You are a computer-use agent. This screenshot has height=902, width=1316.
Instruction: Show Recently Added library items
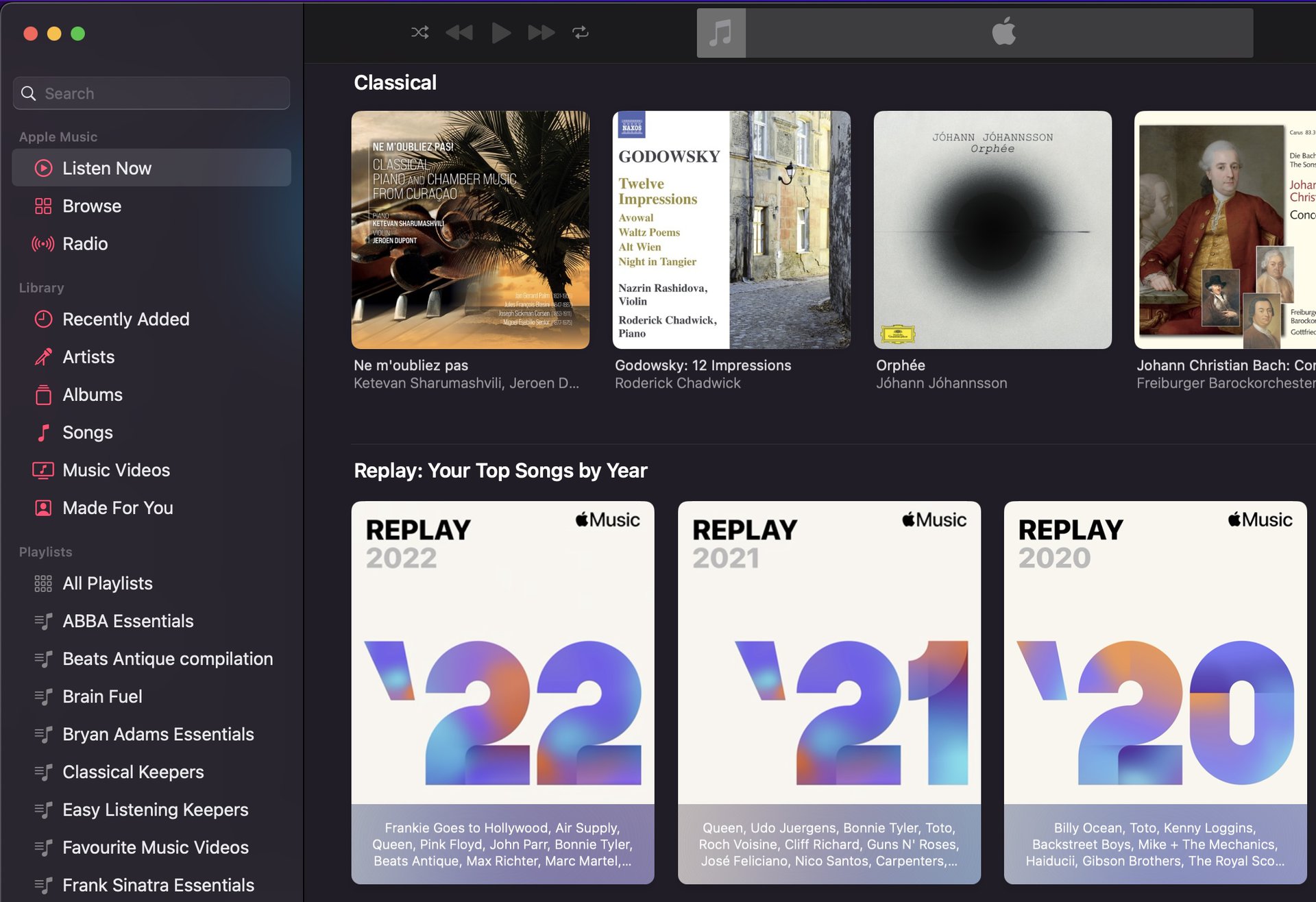(x=125, y=319)
